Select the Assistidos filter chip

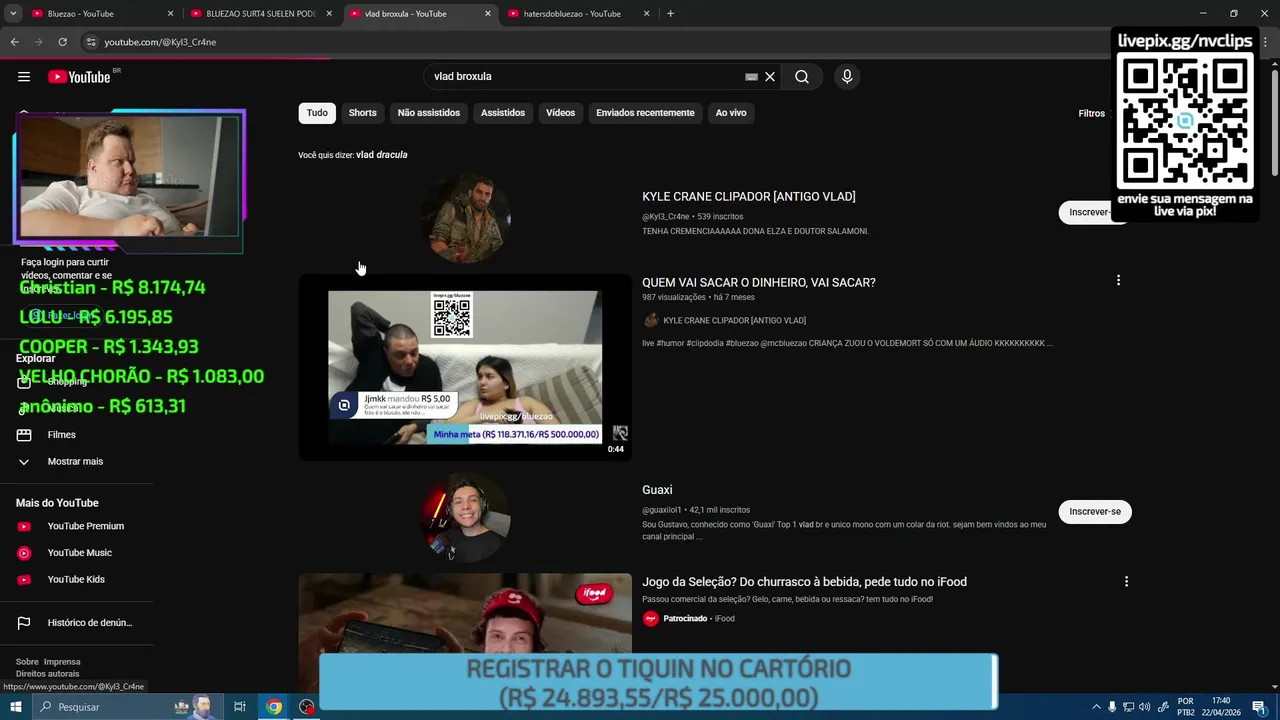503,113
